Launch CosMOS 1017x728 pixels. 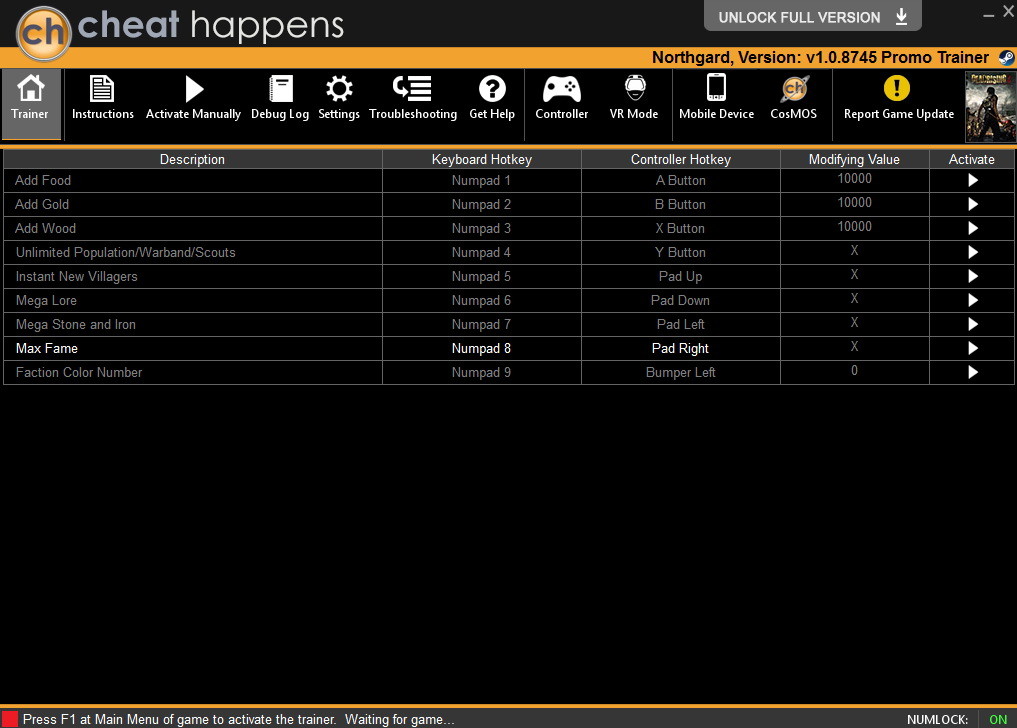coord(793,98)
